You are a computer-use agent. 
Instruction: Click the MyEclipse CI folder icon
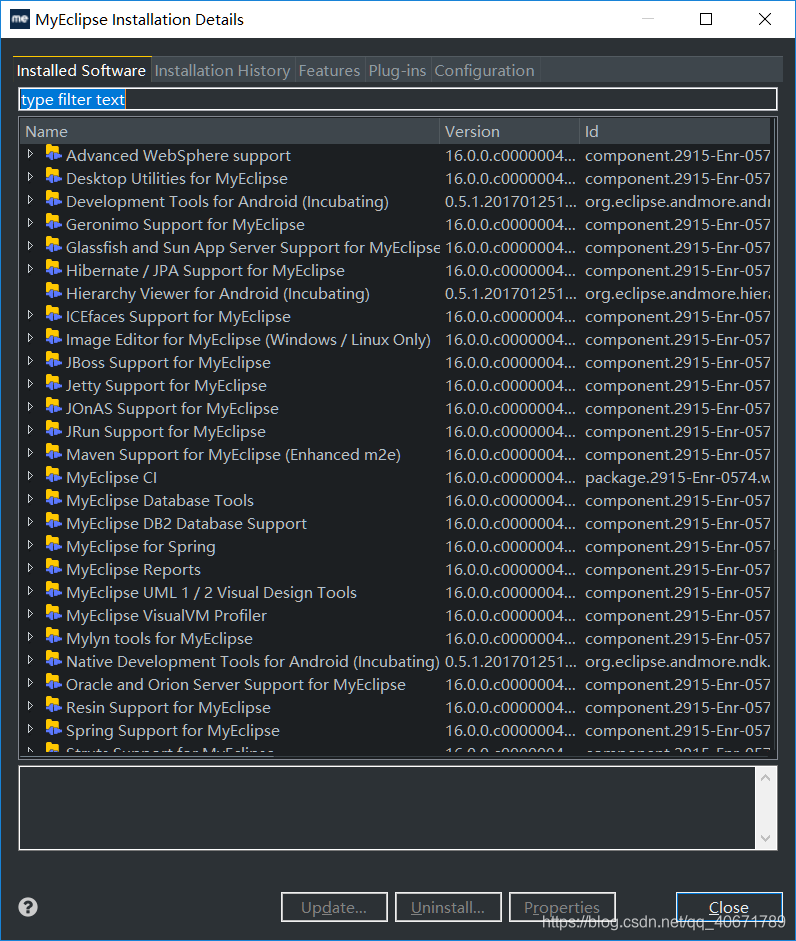click(53, 476)
